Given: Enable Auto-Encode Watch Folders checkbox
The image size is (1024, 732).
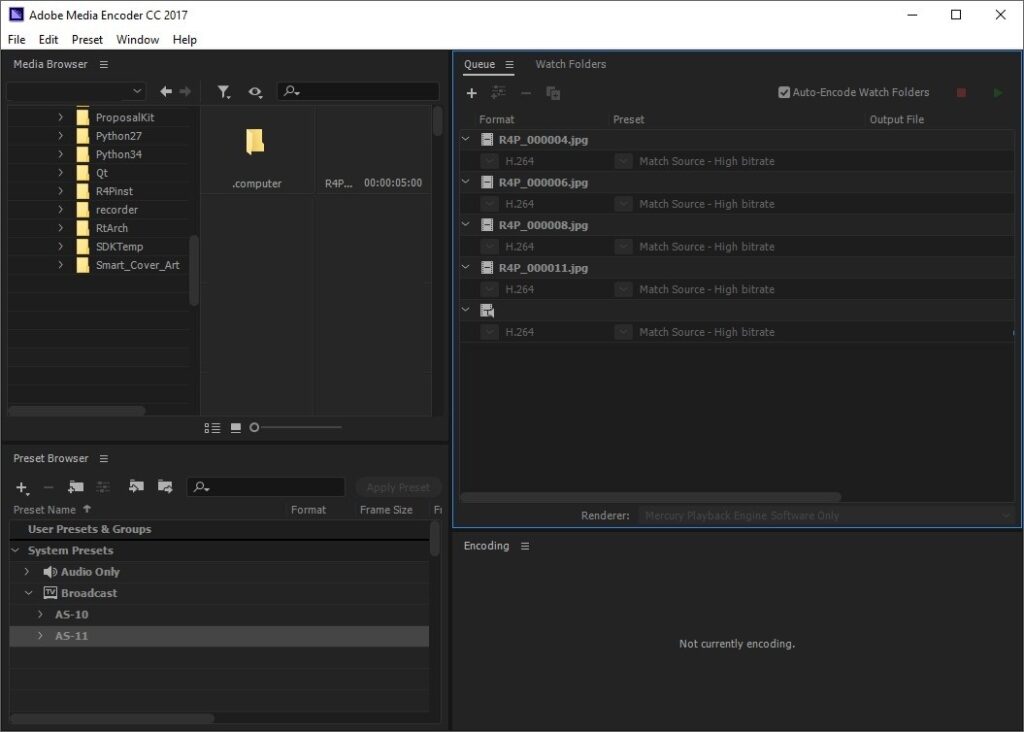Looking at the screenshot, I should pyautogui.click(x=785, y=91).
